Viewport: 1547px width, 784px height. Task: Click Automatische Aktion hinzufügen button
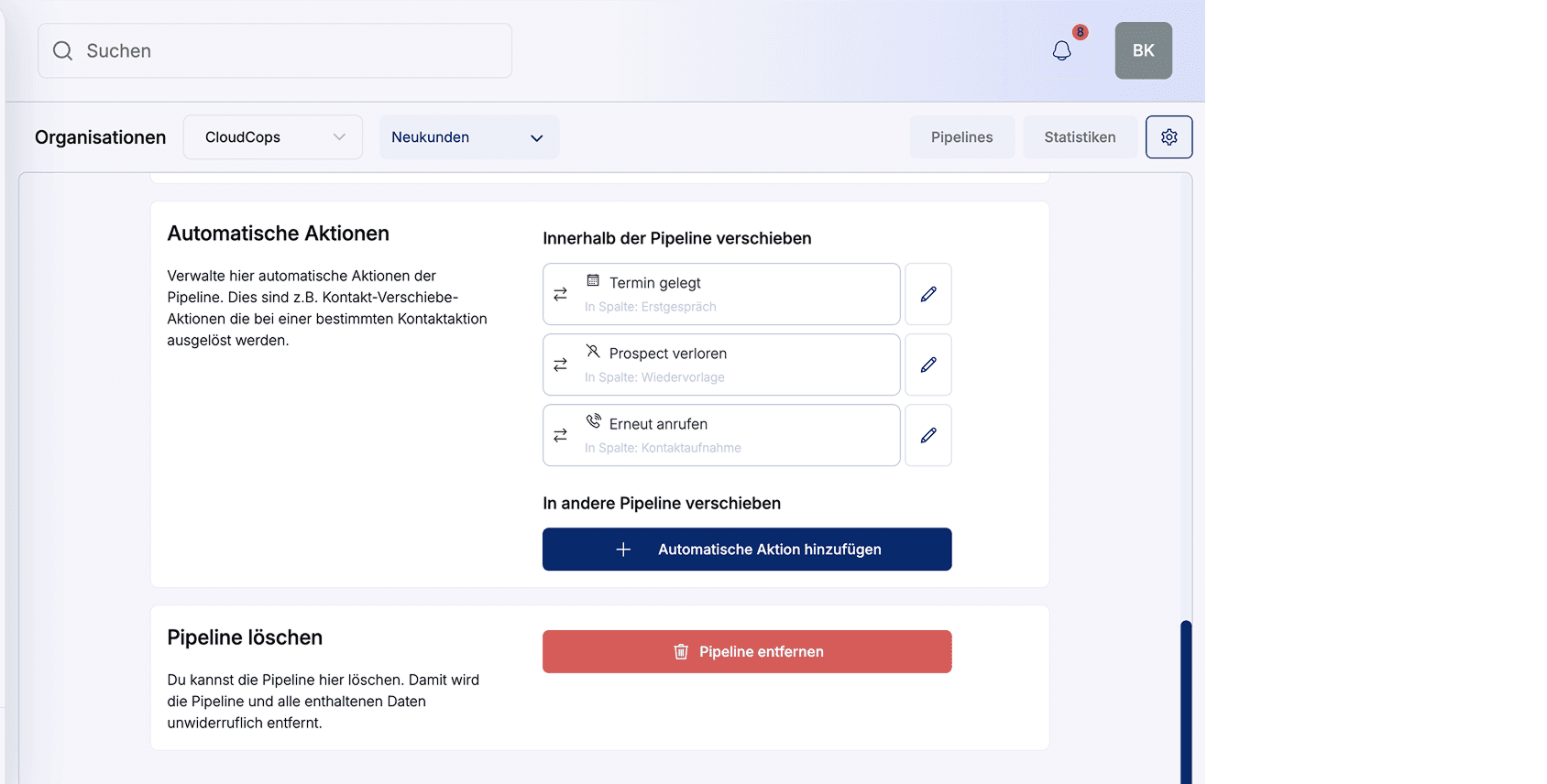point(746,550)
